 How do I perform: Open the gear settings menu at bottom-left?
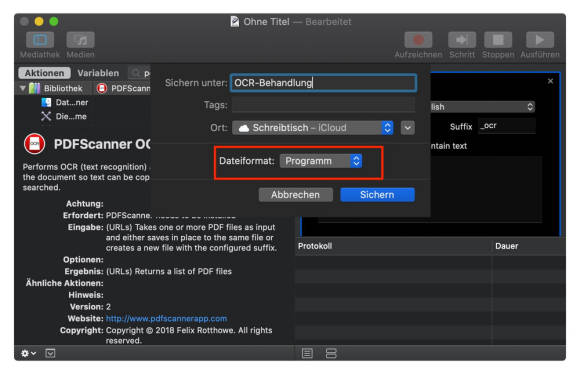(x=28, y=353)
